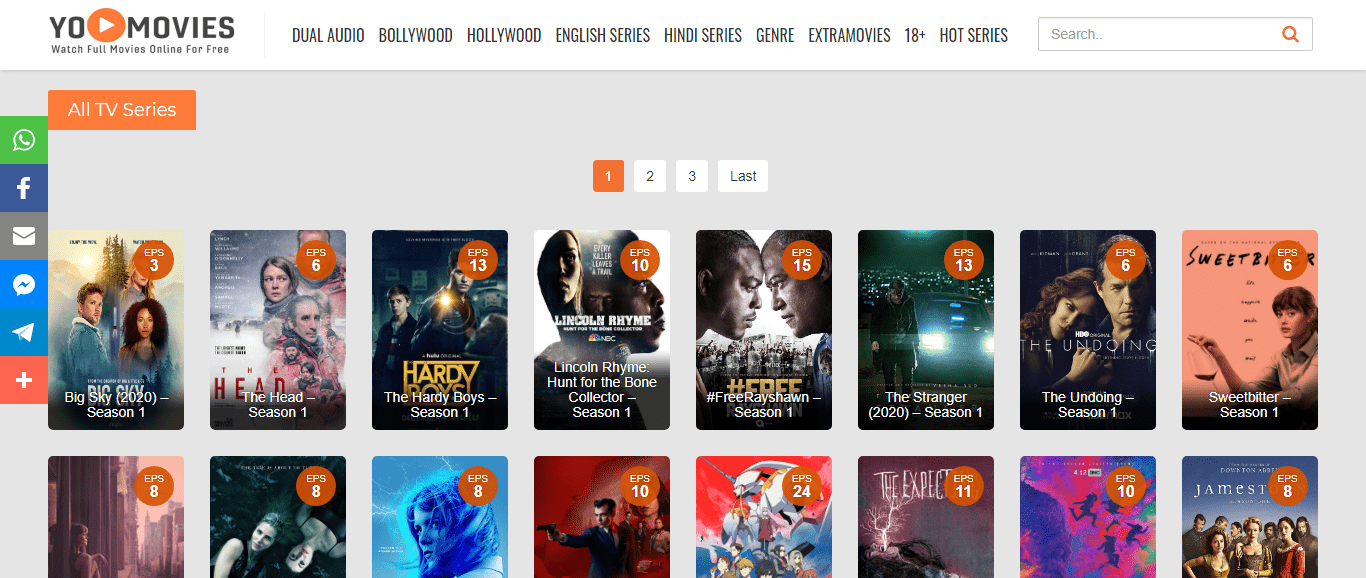
Task: Open the Bollywood menu
Action: [415, 35]
